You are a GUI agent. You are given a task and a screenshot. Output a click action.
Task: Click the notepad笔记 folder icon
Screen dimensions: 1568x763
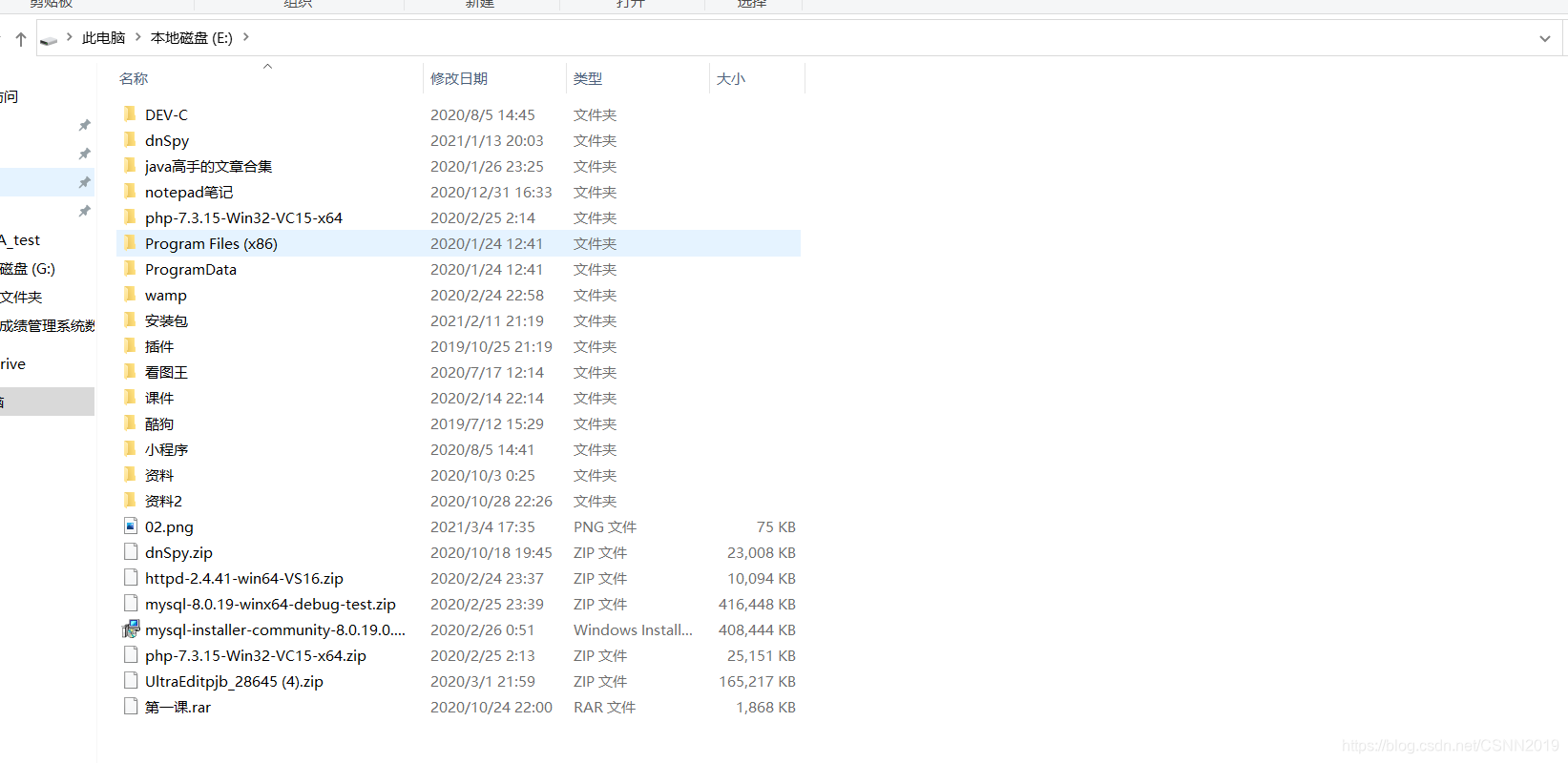(x=131, y=192)
